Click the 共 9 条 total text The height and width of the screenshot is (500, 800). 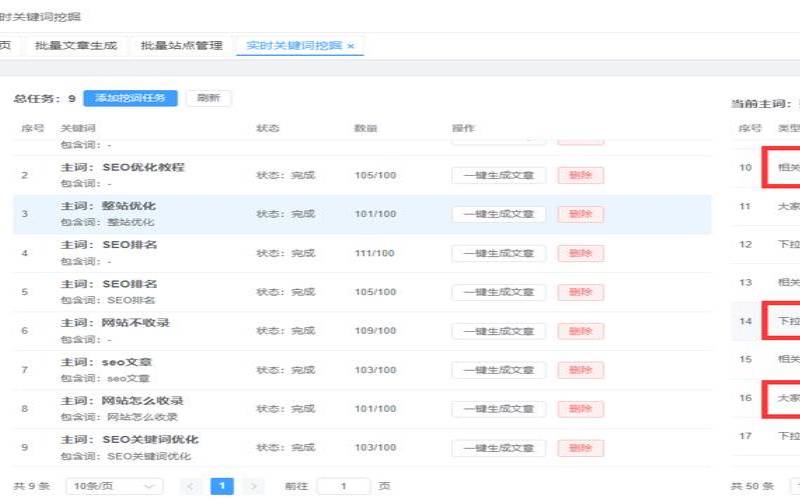(32, 486)
